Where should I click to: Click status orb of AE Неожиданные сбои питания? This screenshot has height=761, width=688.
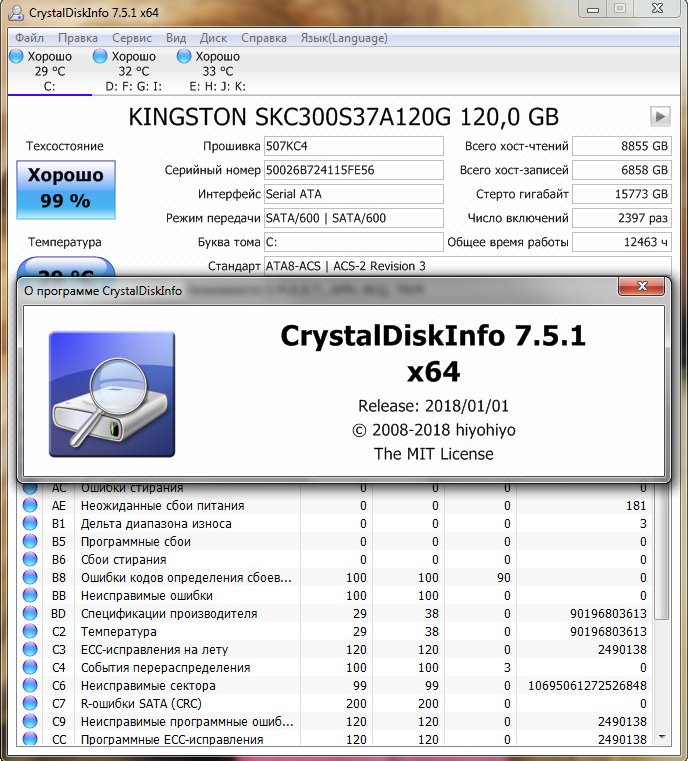(x=30, y=505)
